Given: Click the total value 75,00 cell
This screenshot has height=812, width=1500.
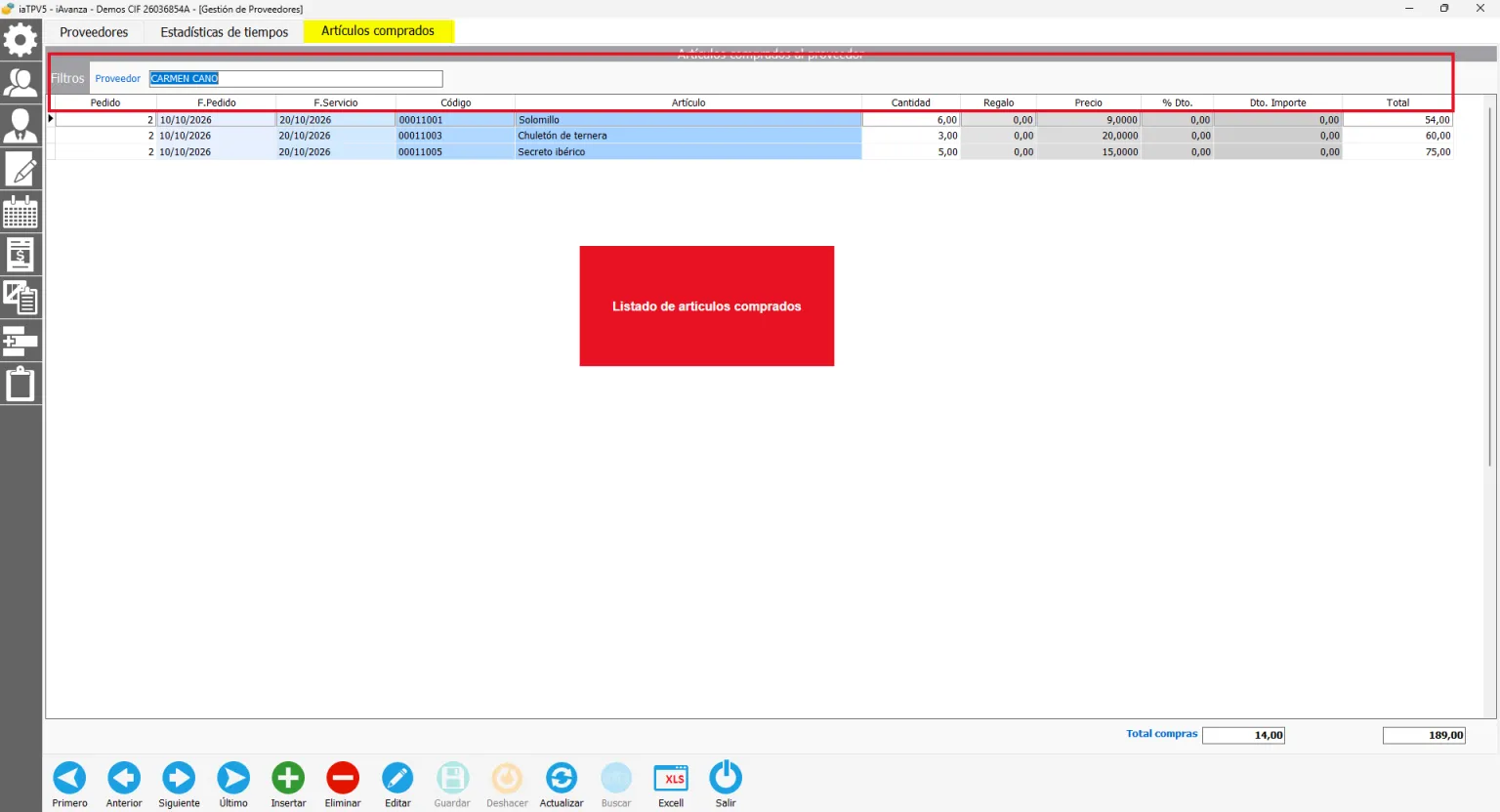Looking at the screenshot, I should click(x=1397, y=152).
